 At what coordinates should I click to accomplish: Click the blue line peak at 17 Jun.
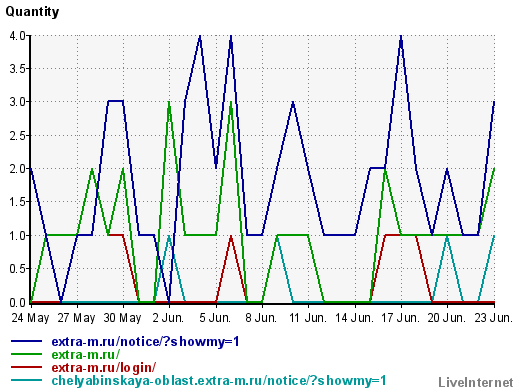click(x=401, y=37)
